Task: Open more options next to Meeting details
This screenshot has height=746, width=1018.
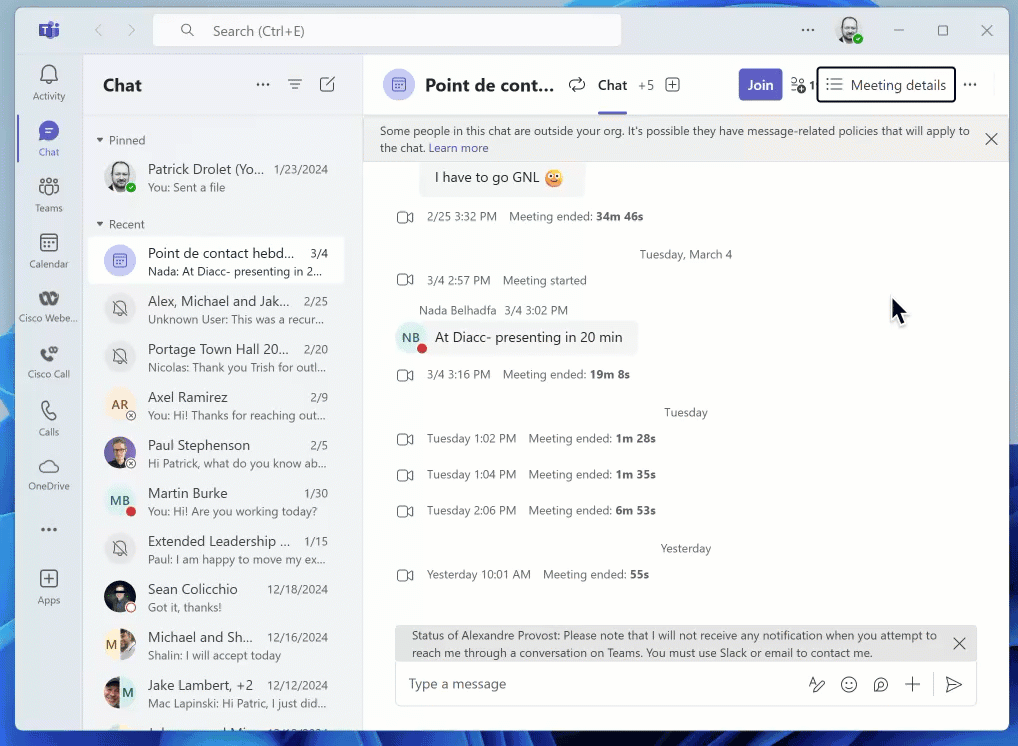Action: coord(970,85)
